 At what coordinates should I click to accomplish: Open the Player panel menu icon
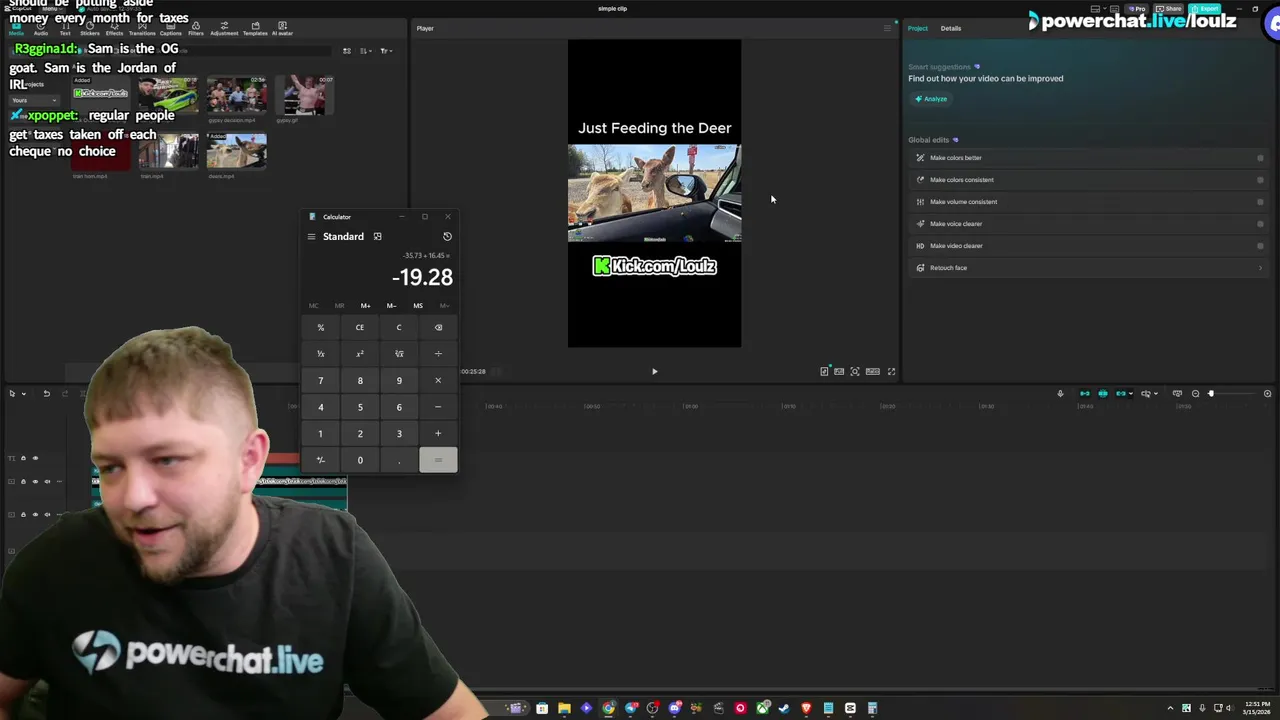pyautogui.click(x=887, y=28)
